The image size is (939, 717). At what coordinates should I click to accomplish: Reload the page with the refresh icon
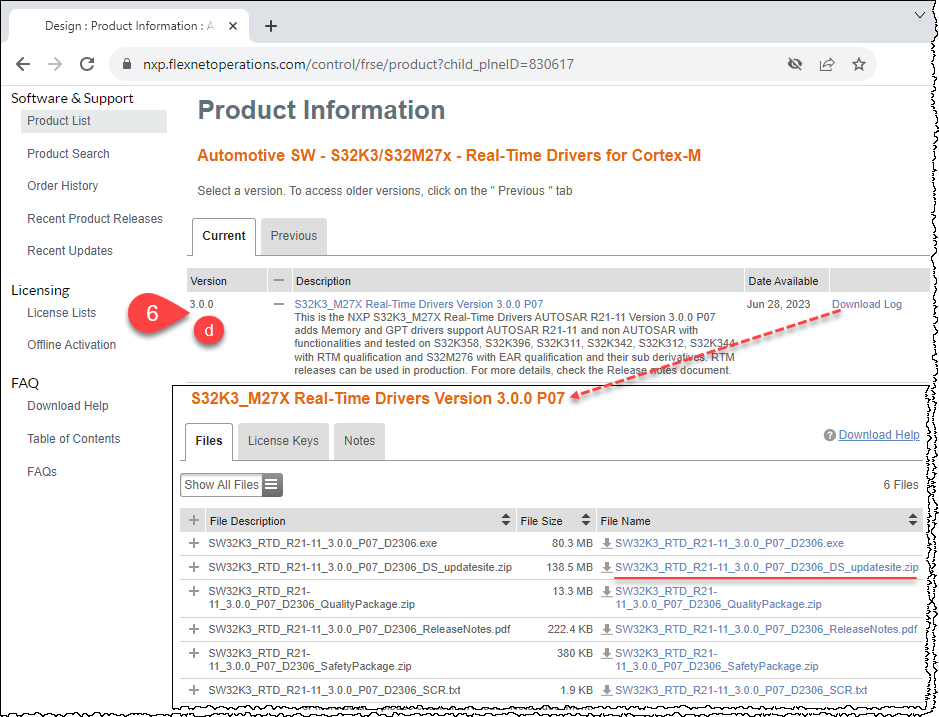[x=87, y=64]
